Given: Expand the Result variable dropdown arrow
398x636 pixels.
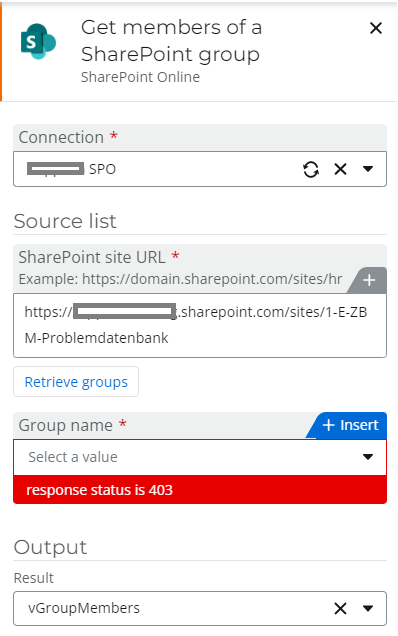Looking at the screenshot, I should point(368,608).
